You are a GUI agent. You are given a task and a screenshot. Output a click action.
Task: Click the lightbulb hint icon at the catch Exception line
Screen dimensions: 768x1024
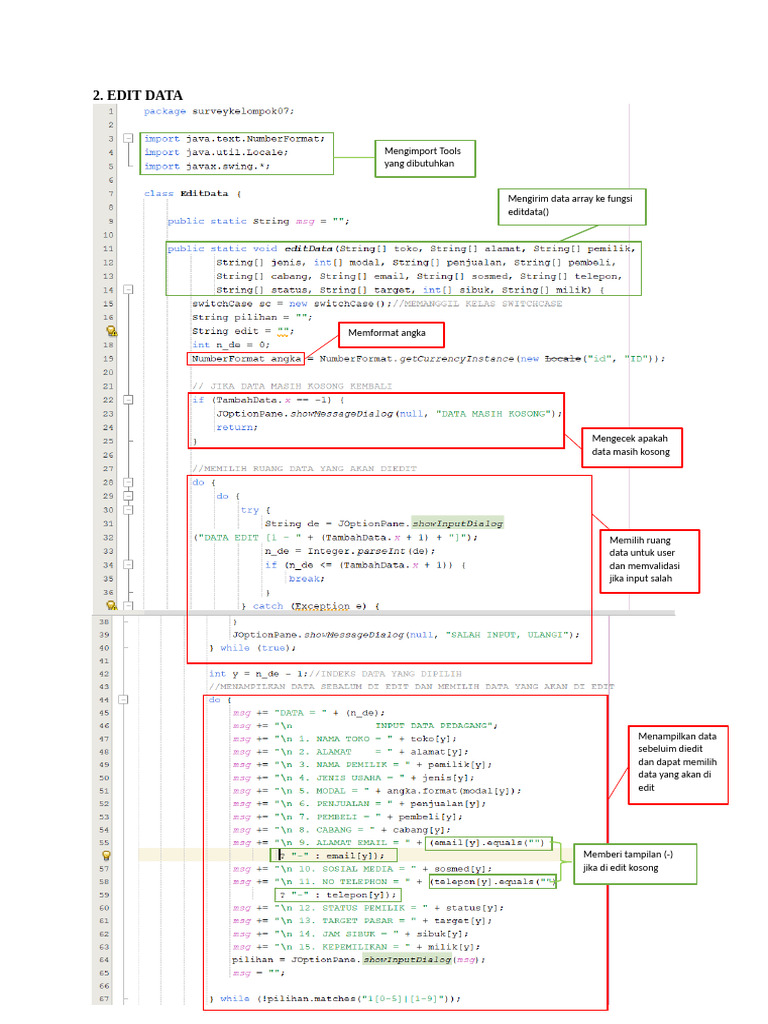(x=112, y=605)
